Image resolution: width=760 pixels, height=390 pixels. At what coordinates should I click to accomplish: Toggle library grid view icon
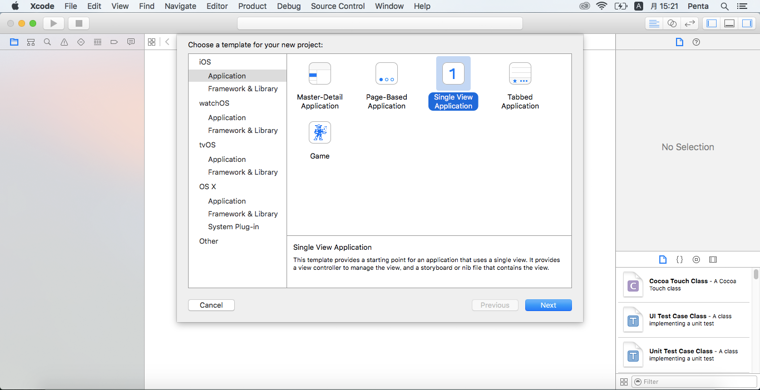[624, 382]
